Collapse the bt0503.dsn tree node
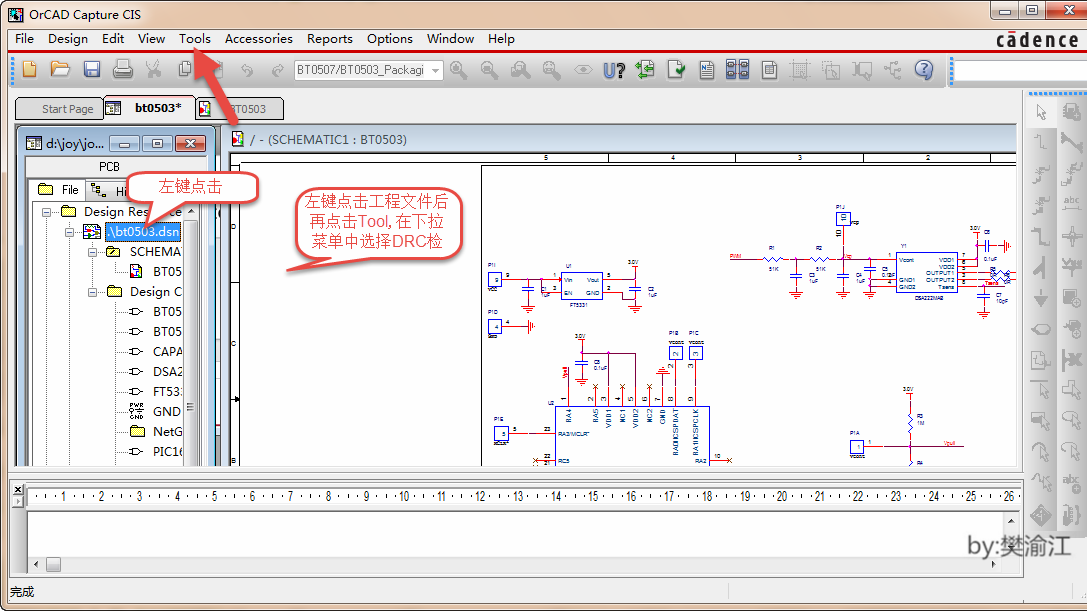The height and width of the screenshot is (611, 1087). [x=69, y=232]
